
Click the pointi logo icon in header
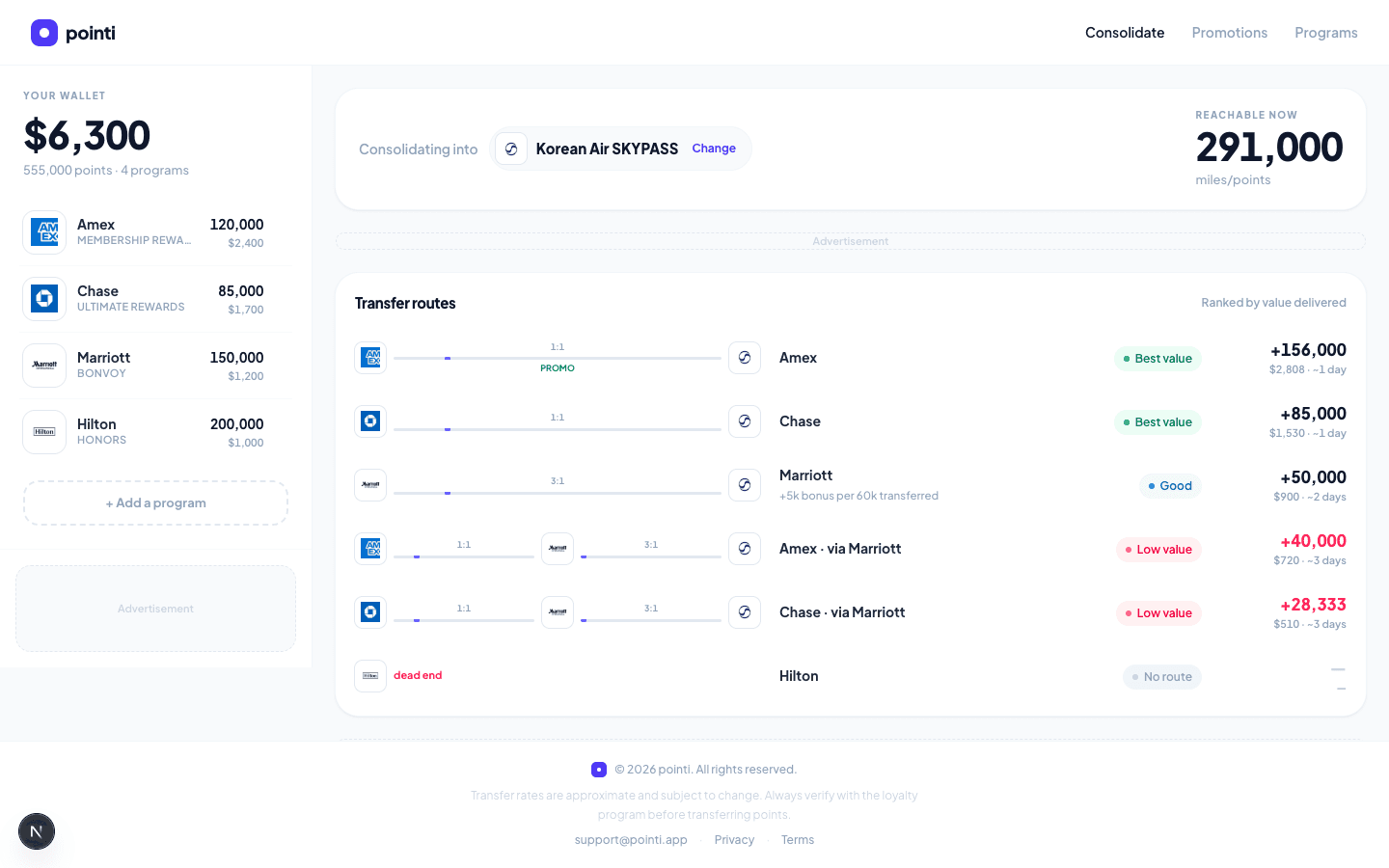(44, 33)
